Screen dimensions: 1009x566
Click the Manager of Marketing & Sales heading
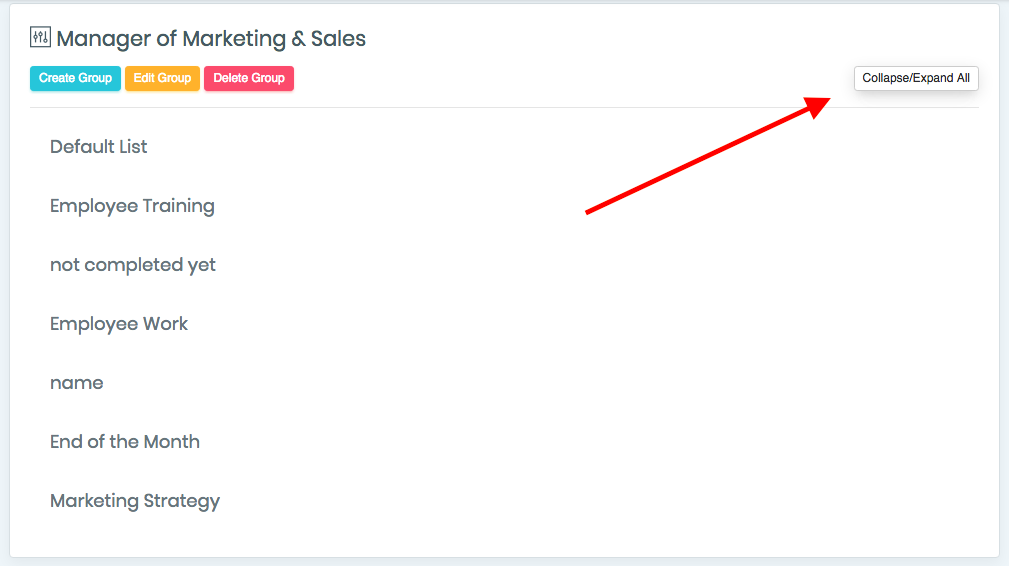[x=211, y=39]
